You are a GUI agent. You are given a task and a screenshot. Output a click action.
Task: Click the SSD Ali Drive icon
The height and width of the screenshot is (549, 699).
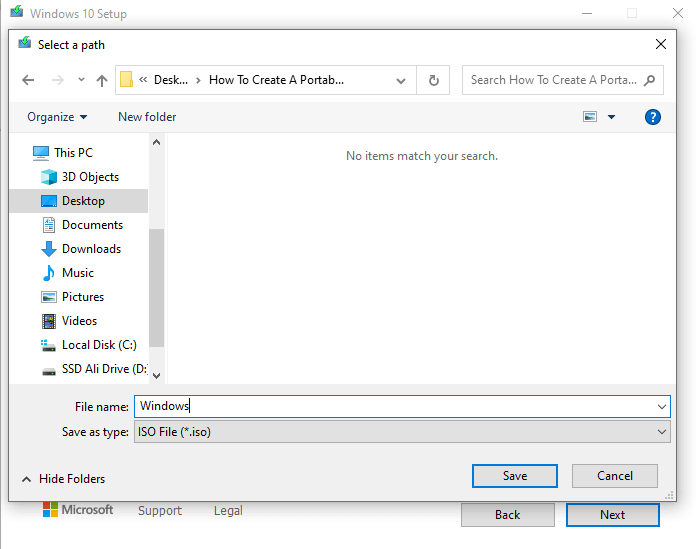[49, 371]
